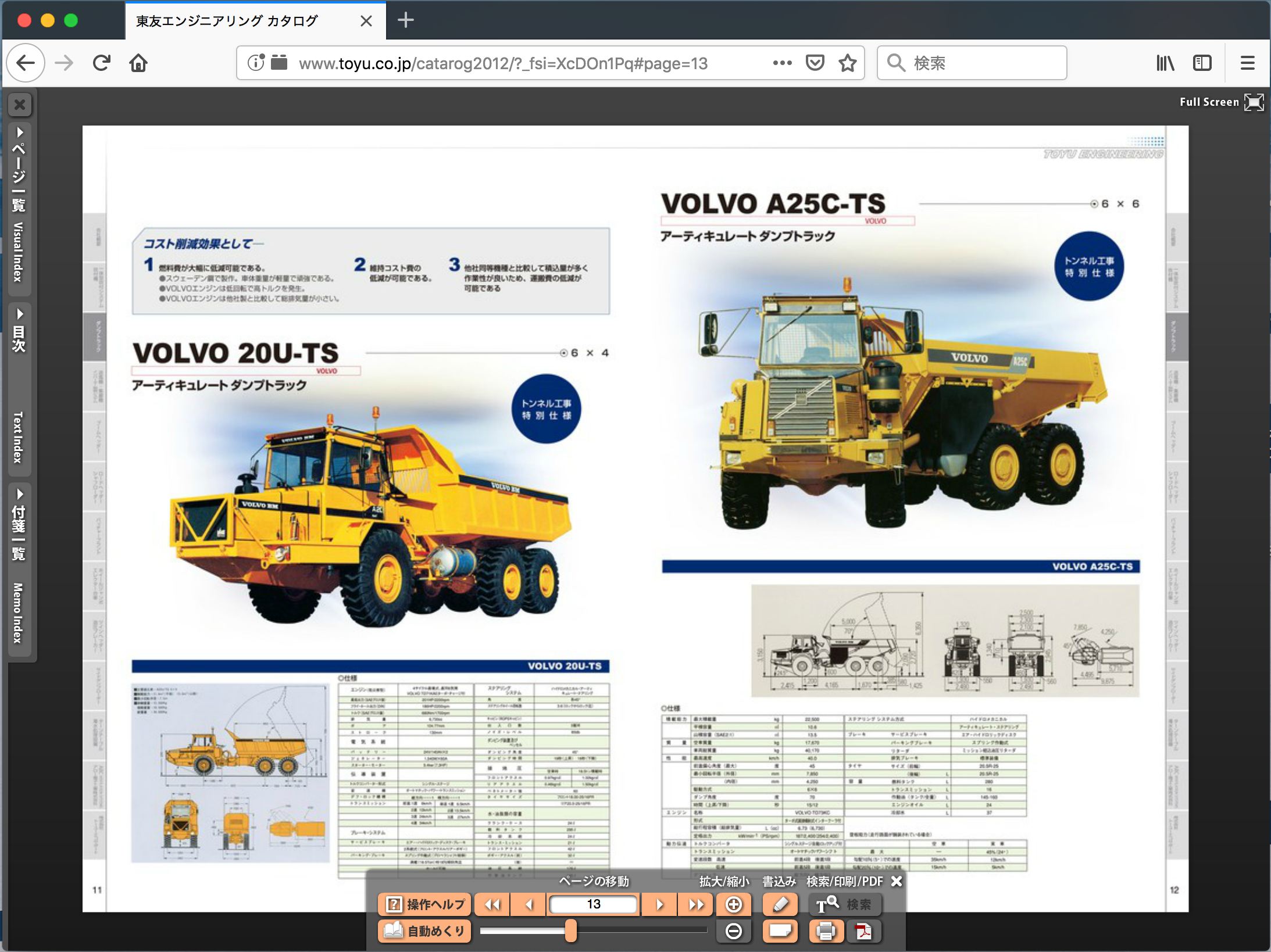This screenshot has height=952, width=1271.
Task: Go to next catalog page arrow
Action: [659, 904]
